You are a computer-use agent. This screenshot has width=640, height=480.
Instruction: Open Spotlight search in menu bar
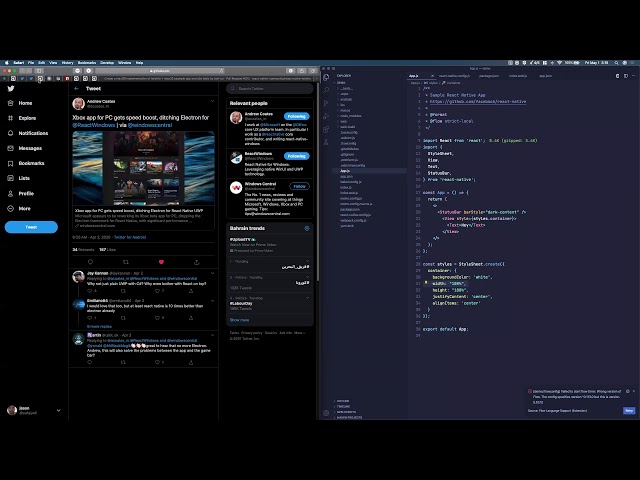click(x=616, y=63)
